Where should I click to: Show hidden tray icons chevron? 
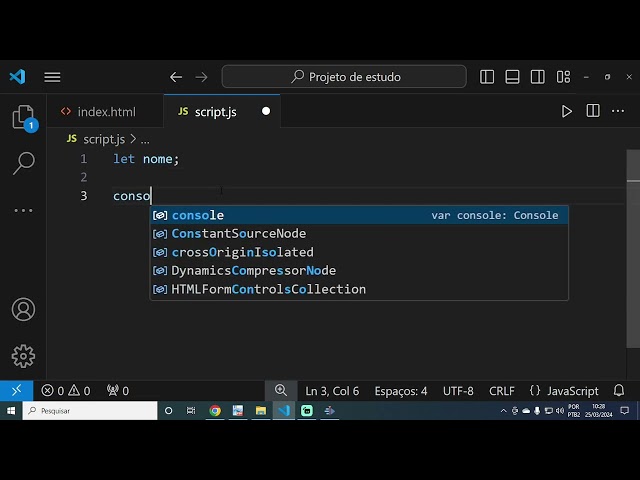click(x=503, y=411)
